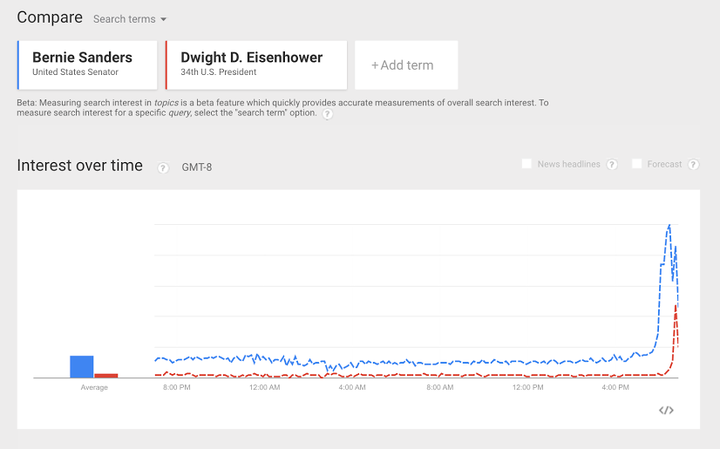Click the 4:00 AM axis label
Image resolution: width=720 pixels, height=449 pixels.
pyautogui.click(x=352, y=387)
